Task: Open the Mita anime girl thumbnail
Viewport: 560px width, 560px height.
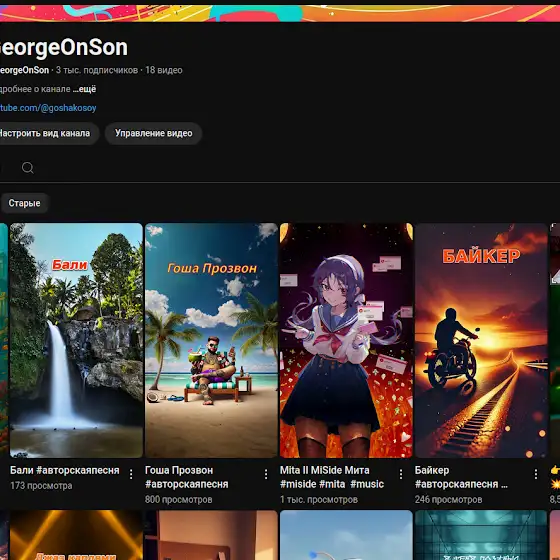Action: coord(346,340)
